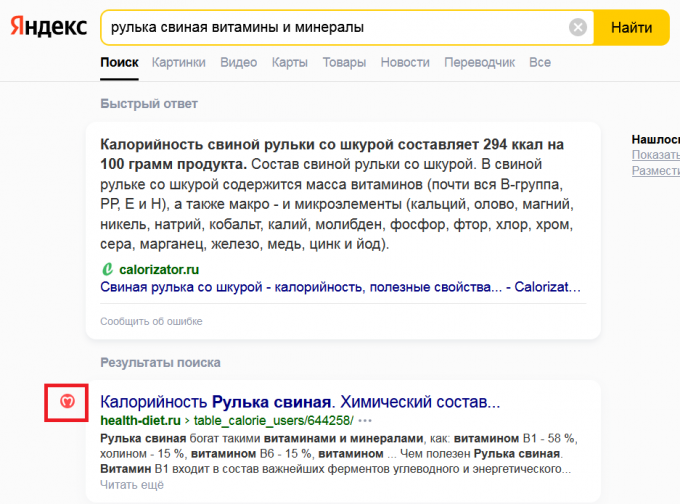The height and width of the screenshot is (504, 680).
Task: Click the health-diet.ru favicon icon
Action: (x=67, y=402)
